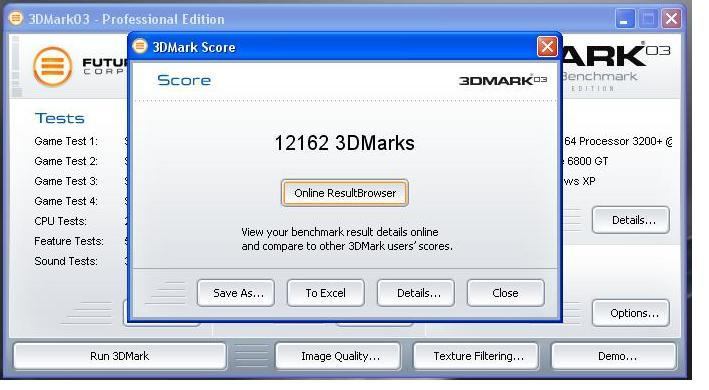This screenshot has width=709, height=390.
Task: Click the 'View your benchmark result details online' text
Action: [340, 232]
